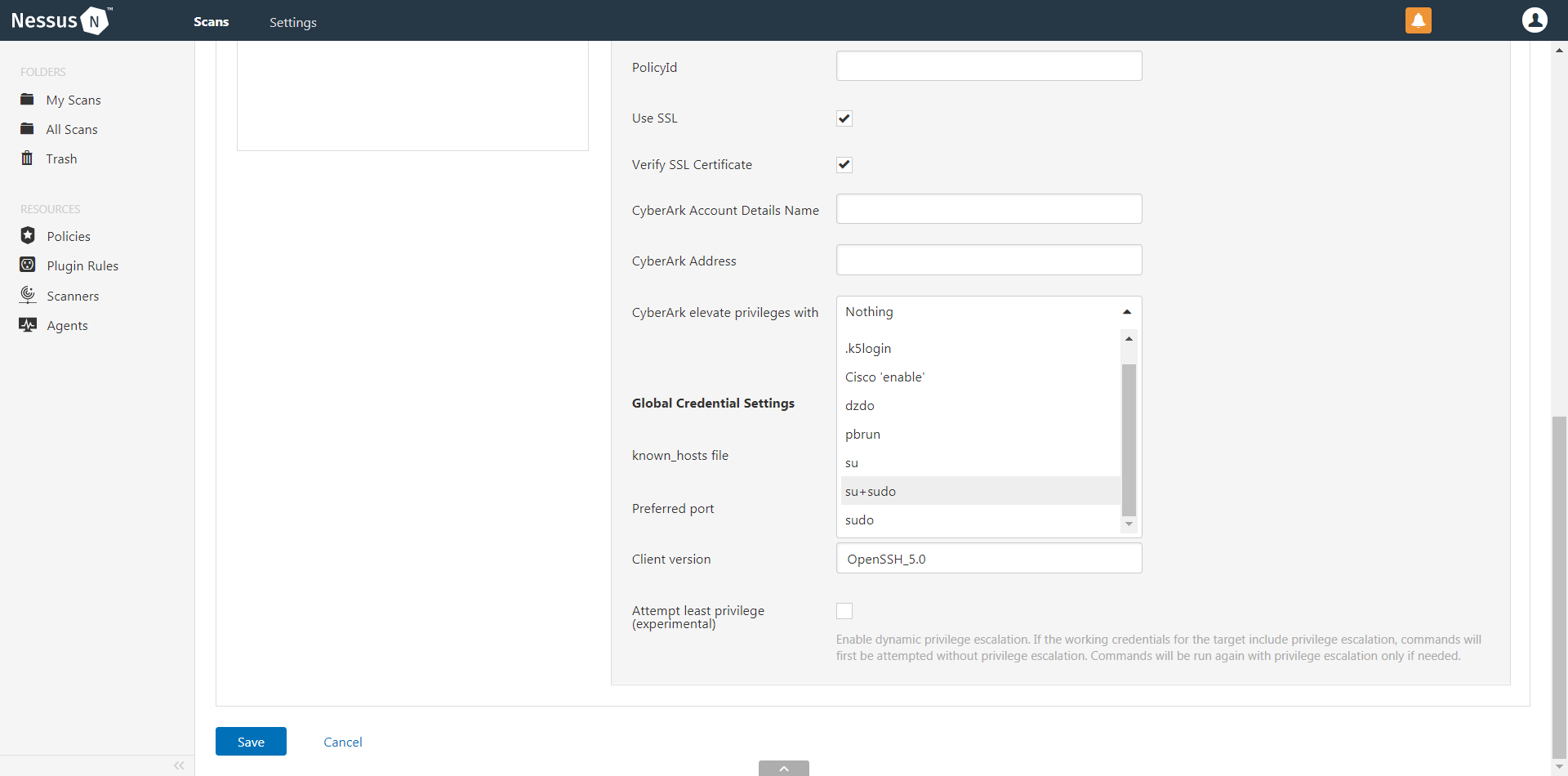
Task: Cancel the scan editing
Action: (342, 742)
